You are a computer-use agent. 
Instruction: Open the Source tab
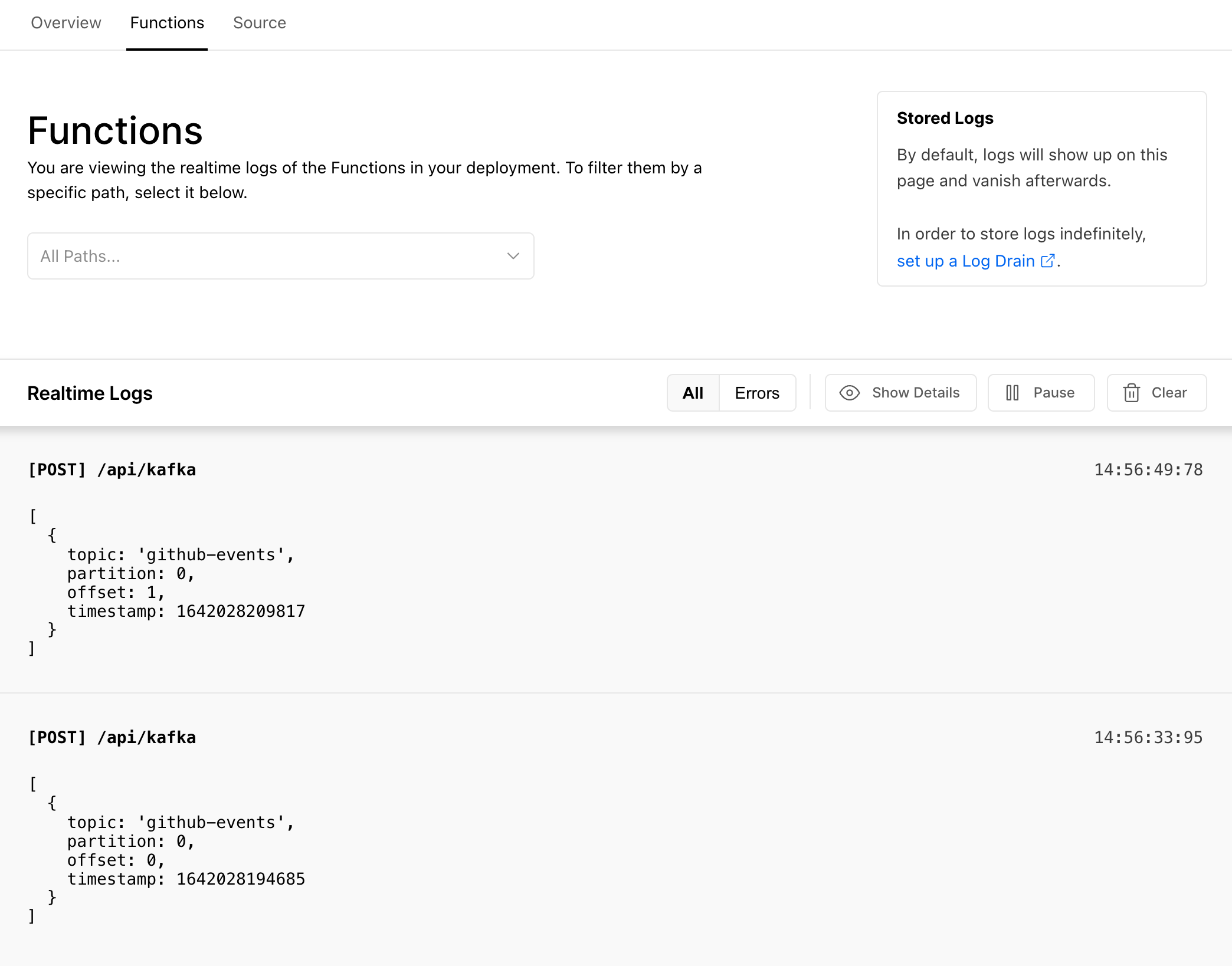tap(260, 23)
